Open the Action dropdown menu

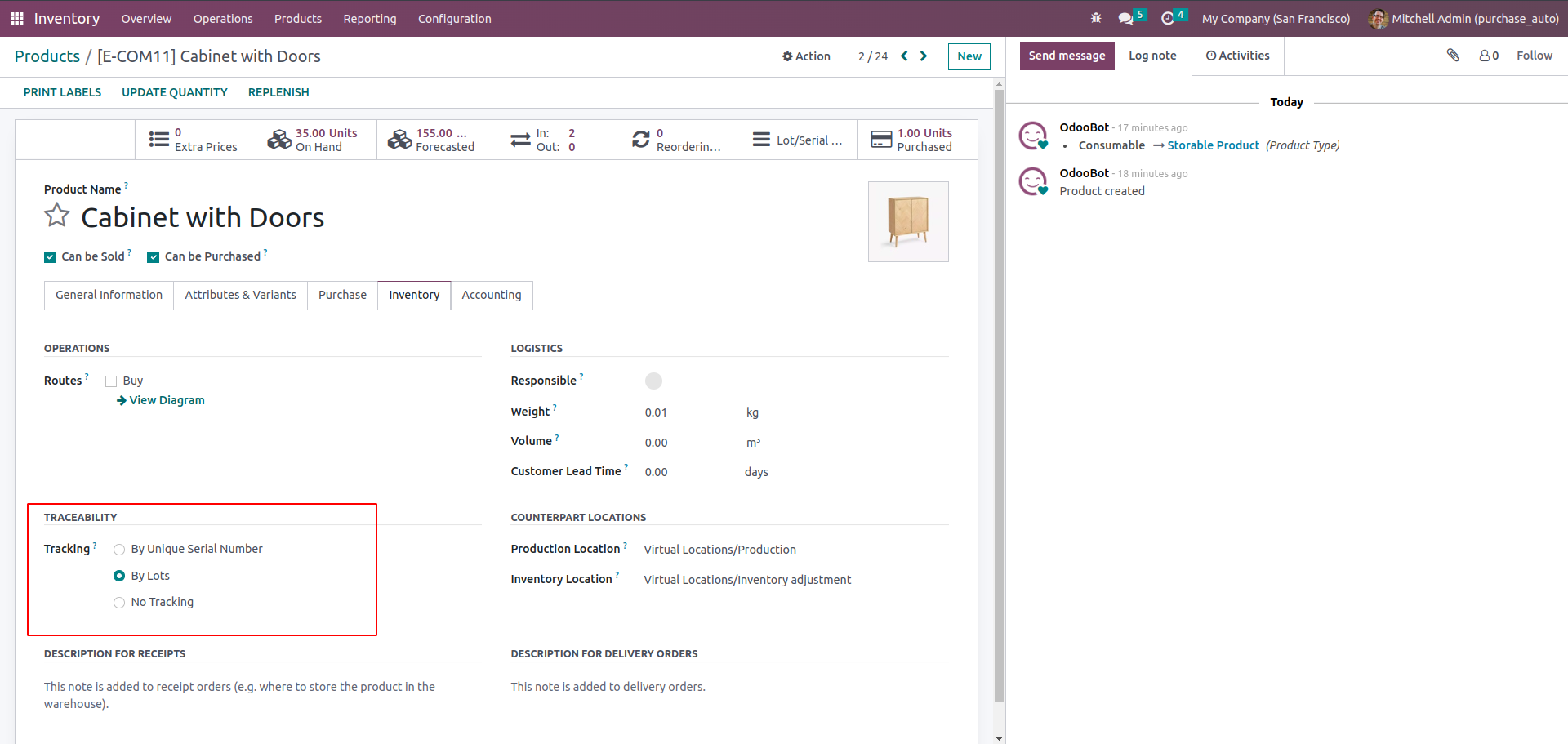coord(806,56)
